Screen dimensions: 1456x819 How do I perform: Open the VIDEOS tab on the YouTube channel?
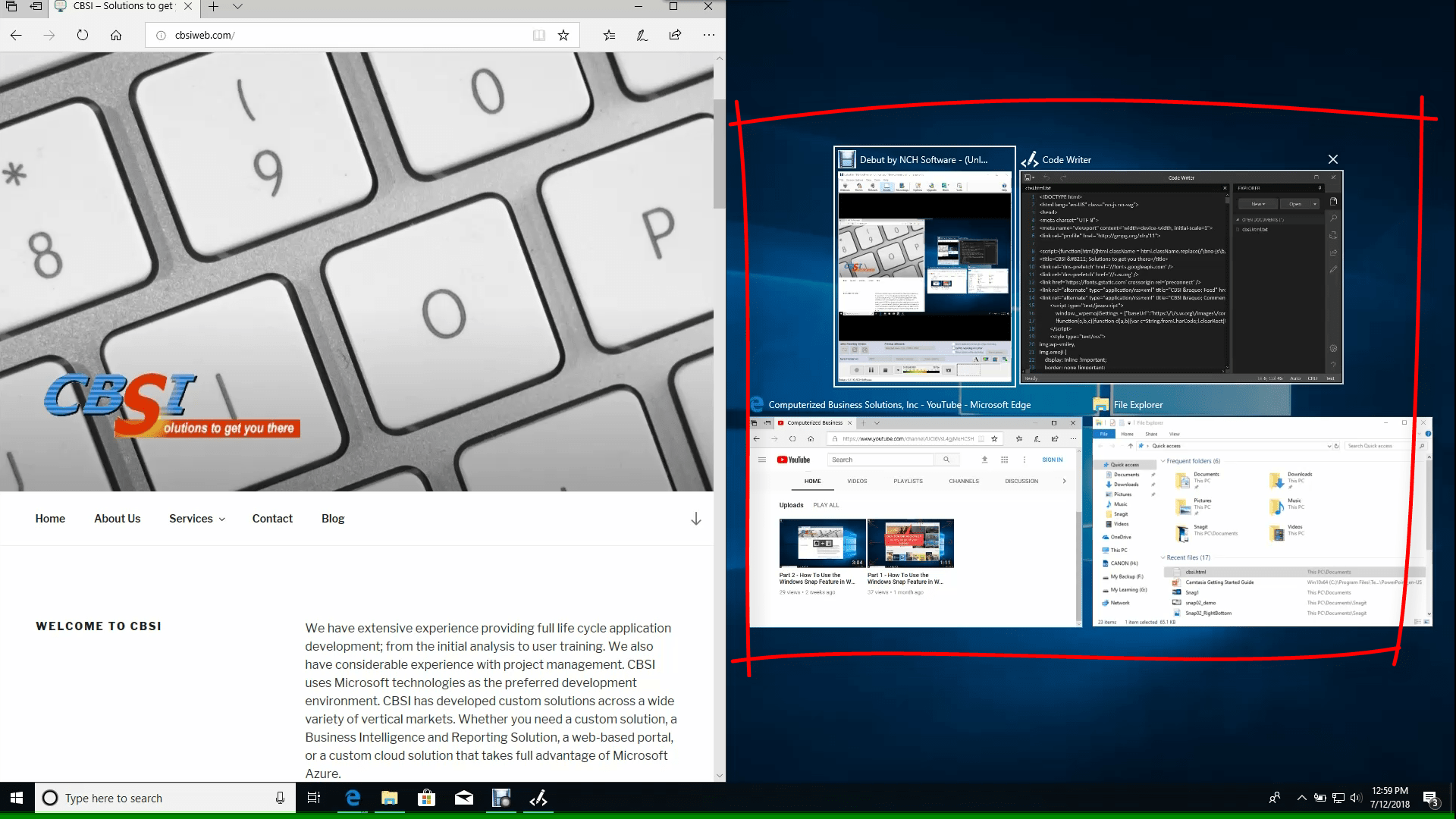858,481
